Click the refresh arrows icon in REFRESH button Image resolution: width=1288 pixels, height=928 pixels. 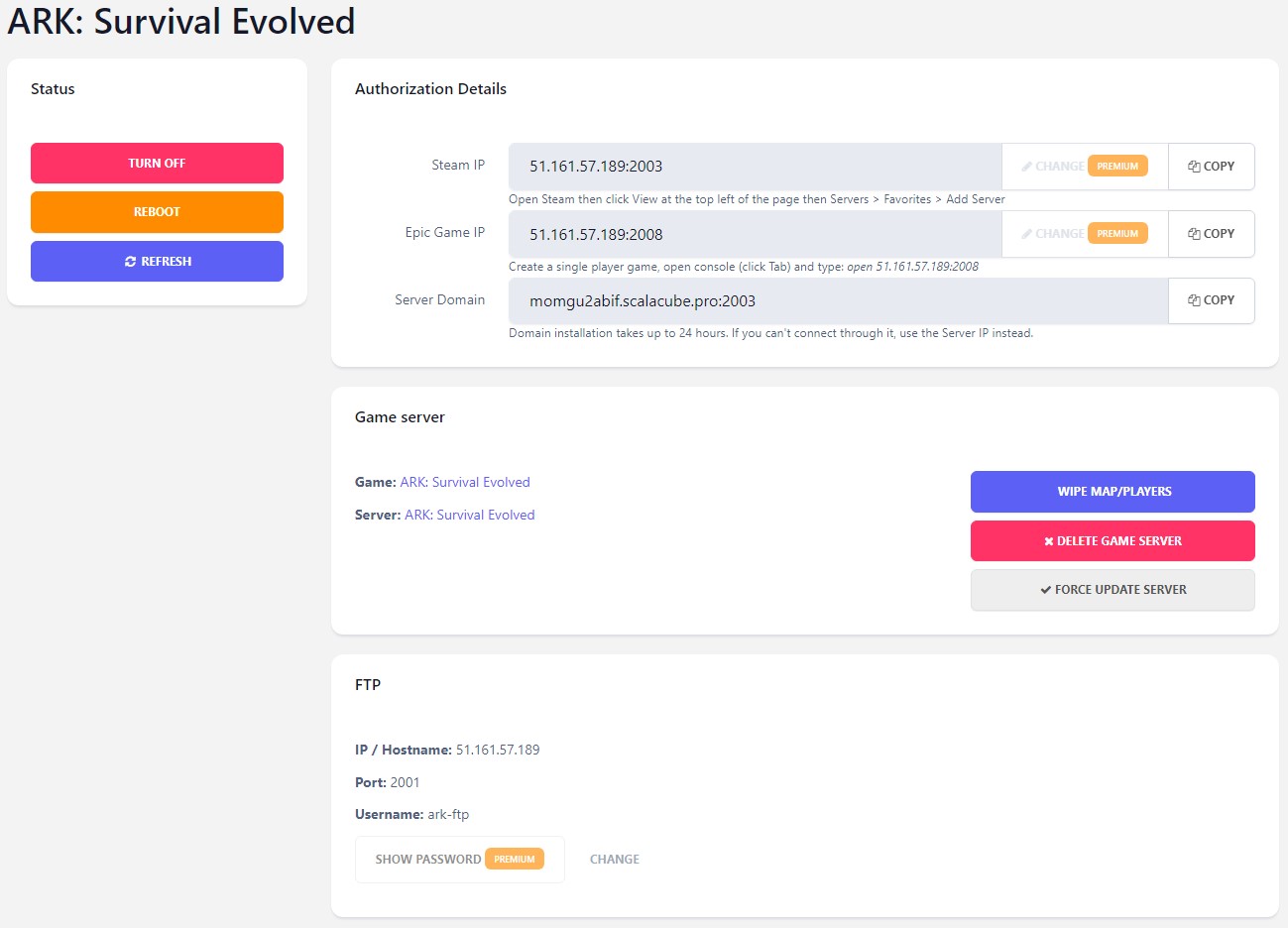pos(130,262)
